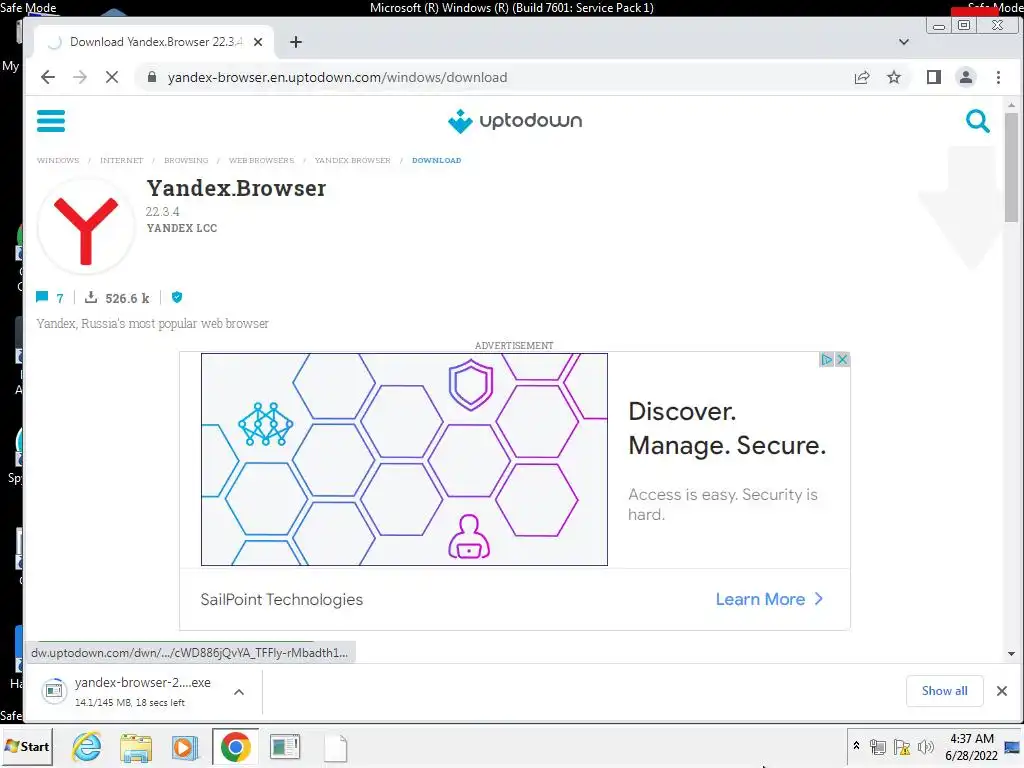
Task: Click Learn More on the ad
Action: coord(769,599)
